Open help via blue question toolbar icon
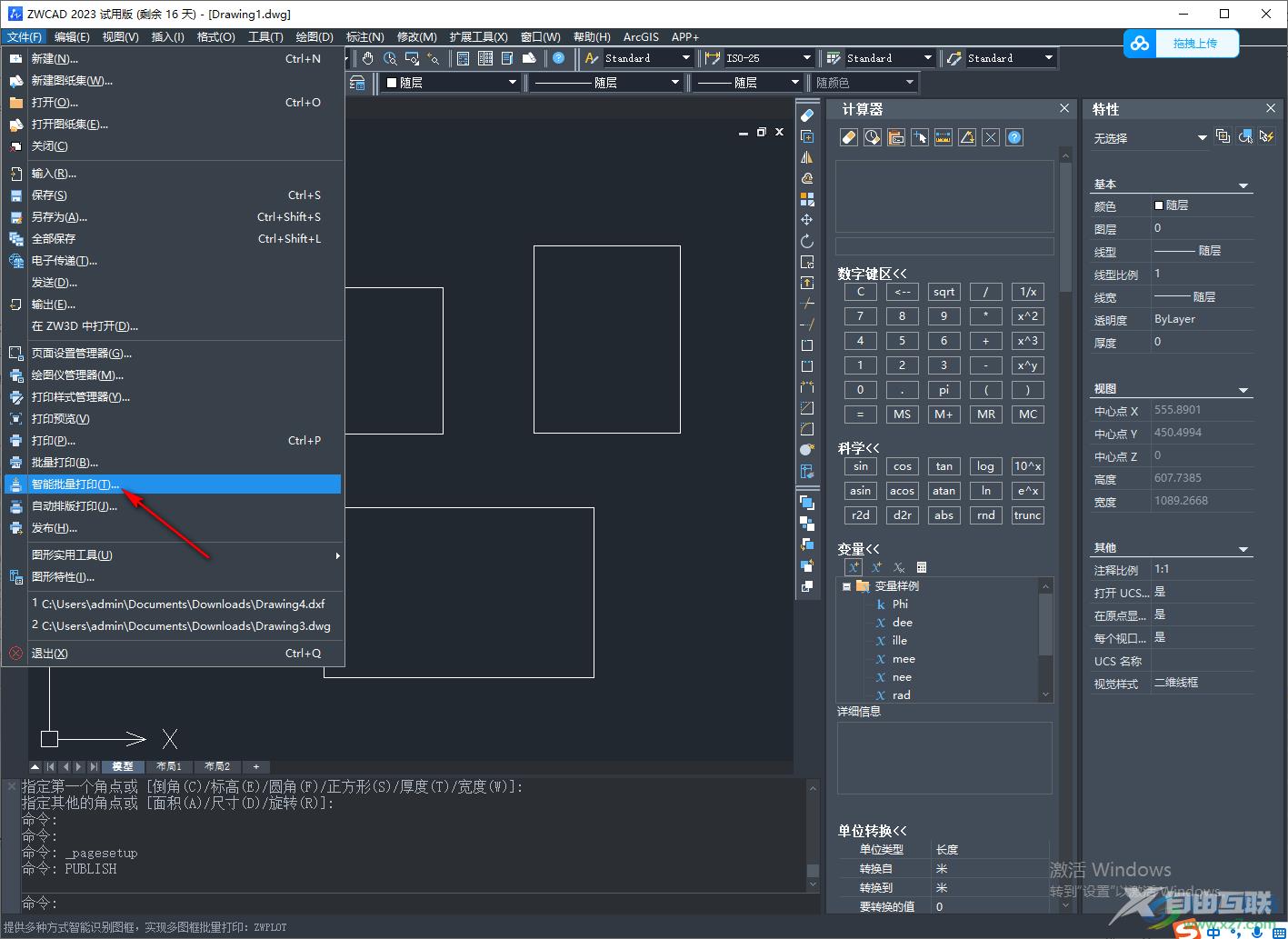Screen dimensions: 1288x939 pyautogui.click(x=559, y=58)
